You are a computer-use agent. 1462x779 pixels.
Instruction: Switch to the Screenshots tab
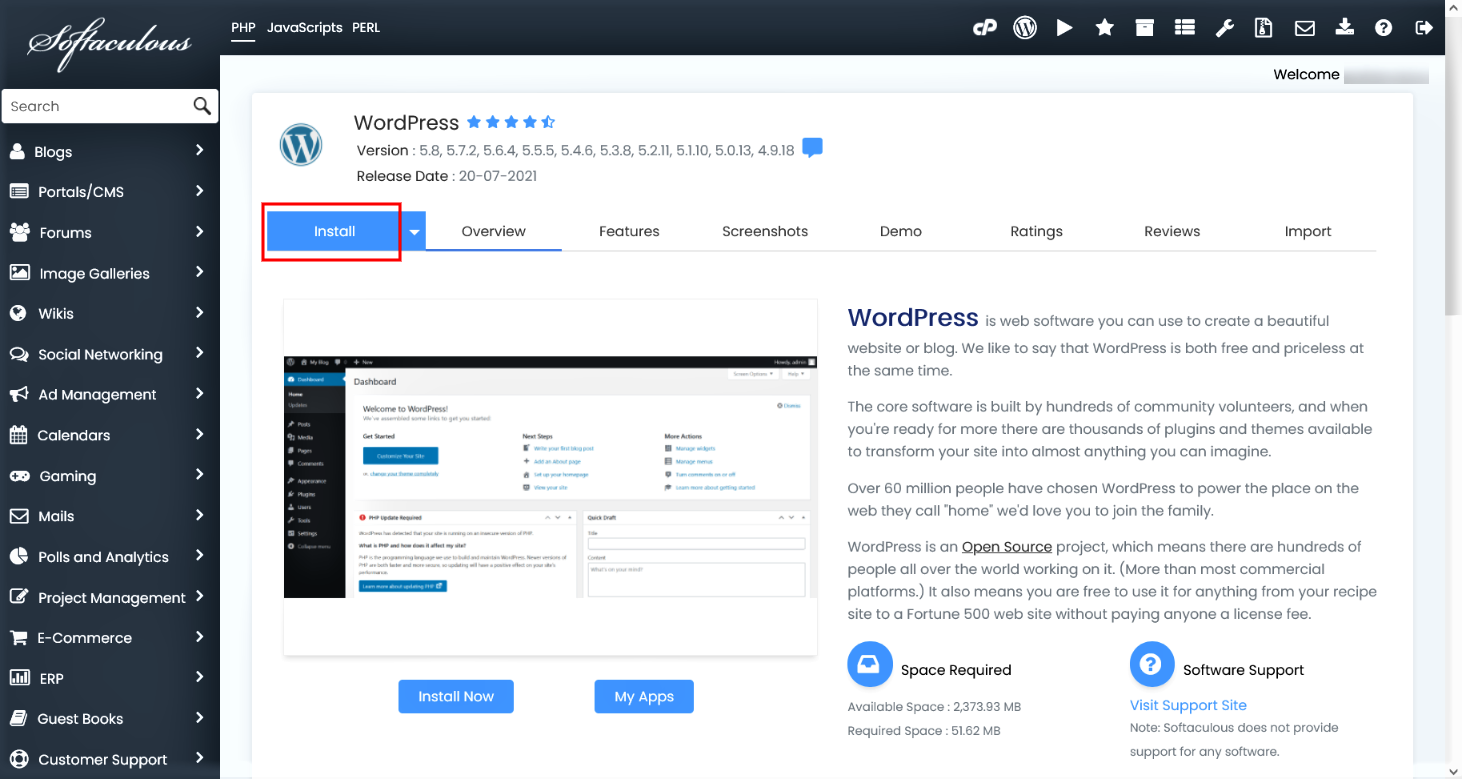tap(764, 231)
